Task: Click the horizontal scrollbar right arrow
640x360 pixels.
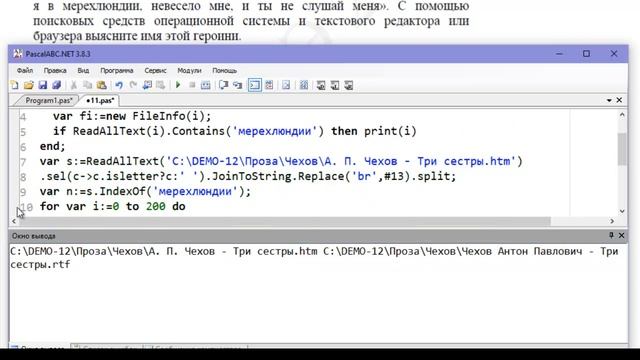Action: point(612,221)
